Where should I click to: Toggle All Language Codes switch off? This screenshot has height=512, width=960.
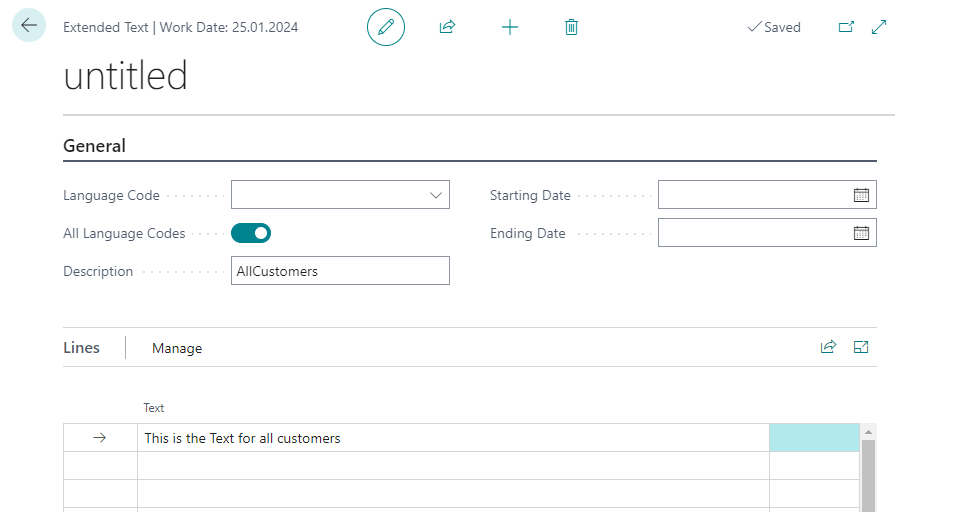[x=251, y=233]
